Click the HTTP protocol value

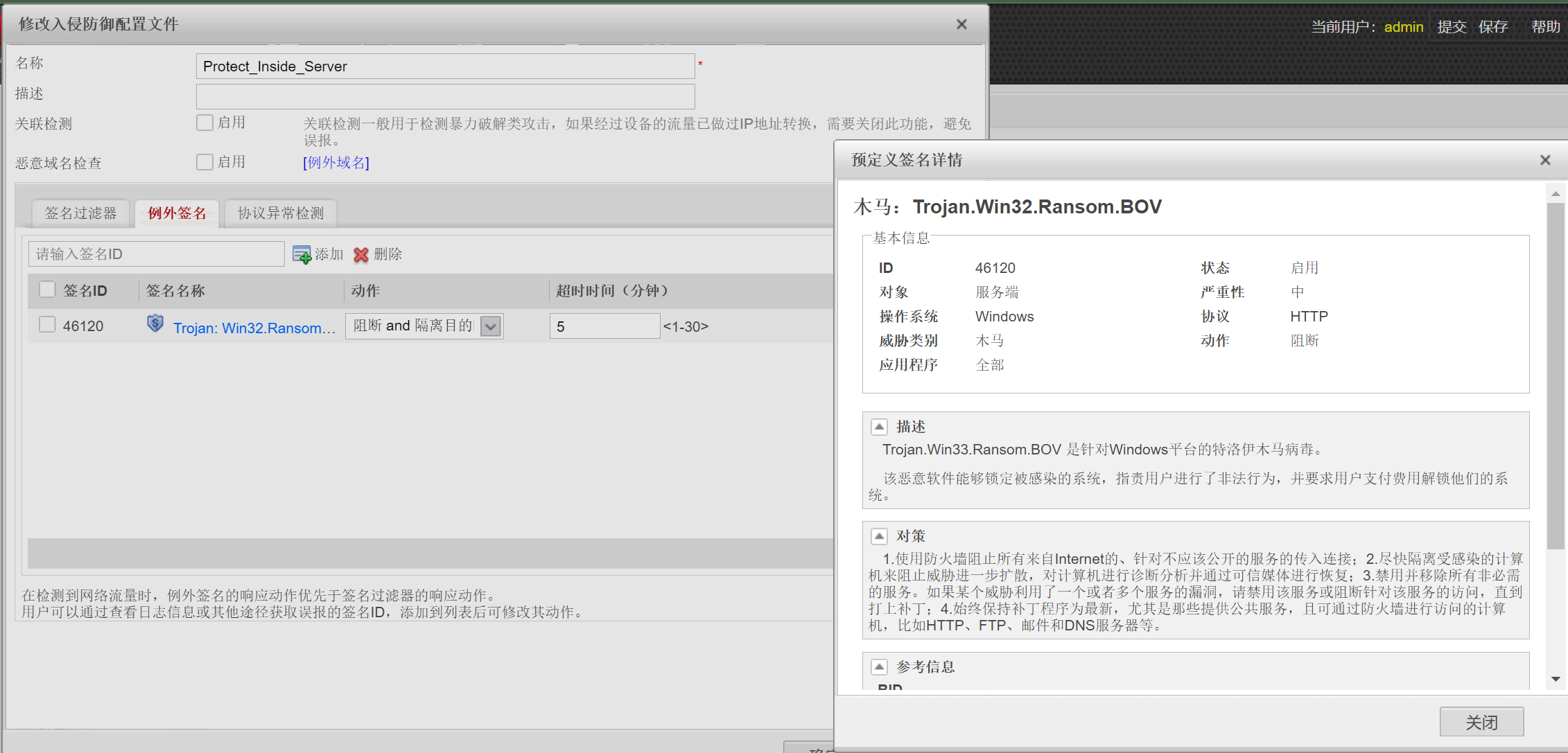[x=1309, y=317]
